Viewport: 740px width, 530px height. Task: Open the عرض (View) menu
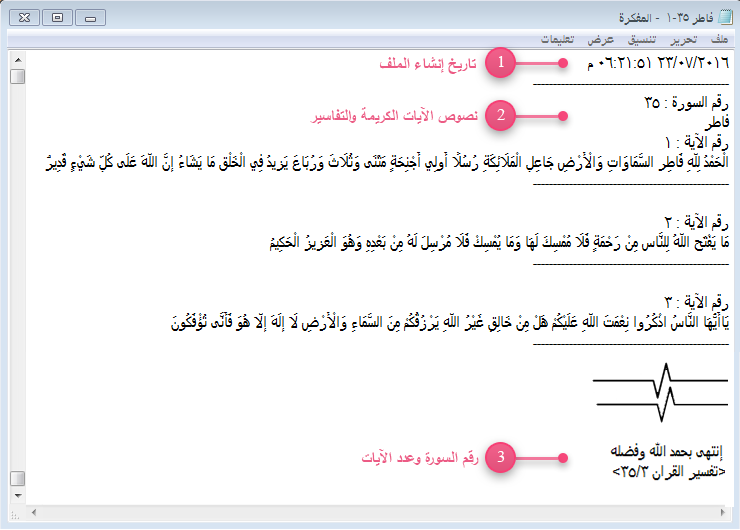601,39
